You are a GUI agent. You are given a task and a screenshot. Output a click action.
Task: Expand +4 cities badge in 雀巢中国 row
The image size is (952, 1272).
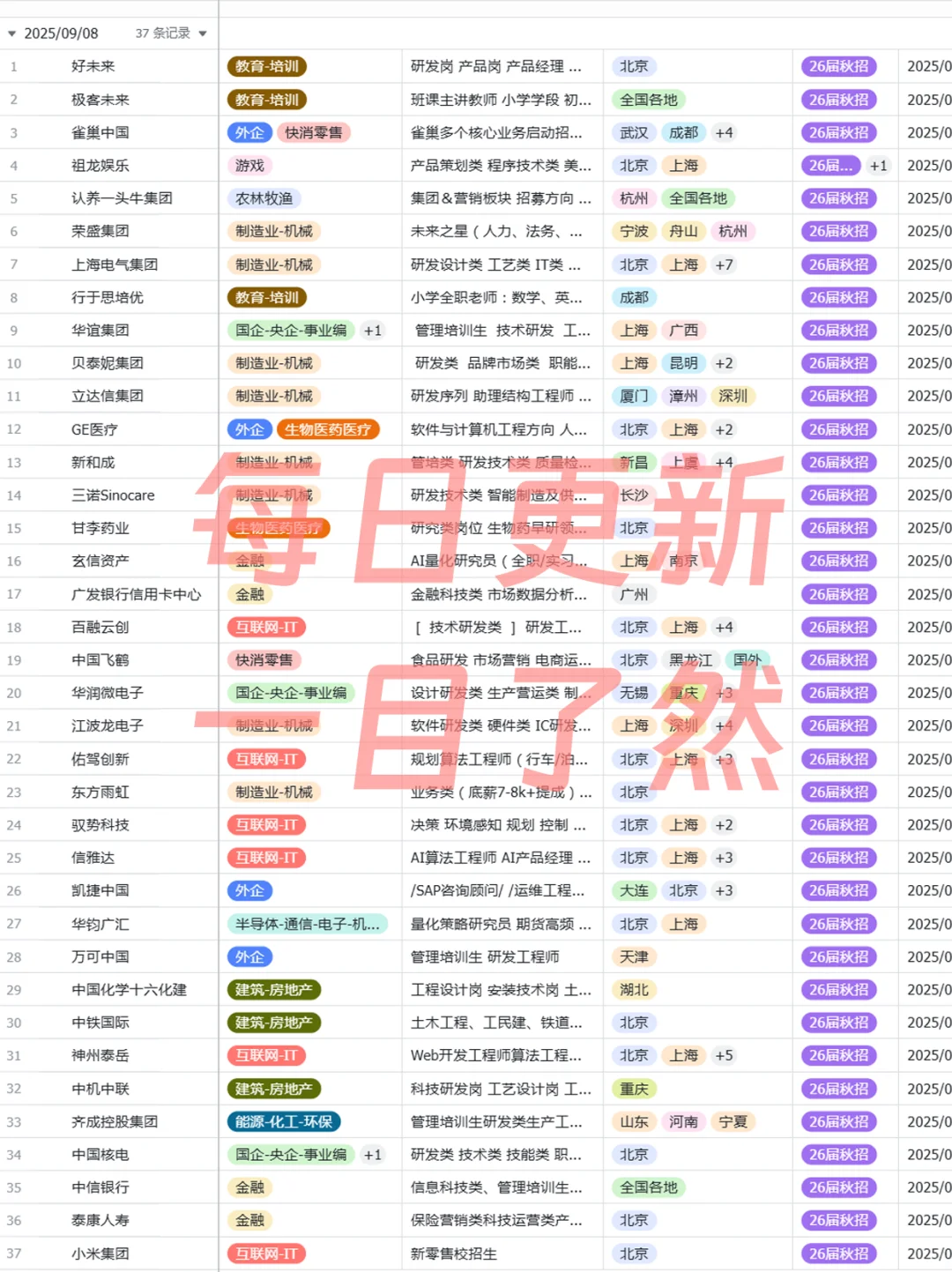pyautogui.click(x=725, y=132)
